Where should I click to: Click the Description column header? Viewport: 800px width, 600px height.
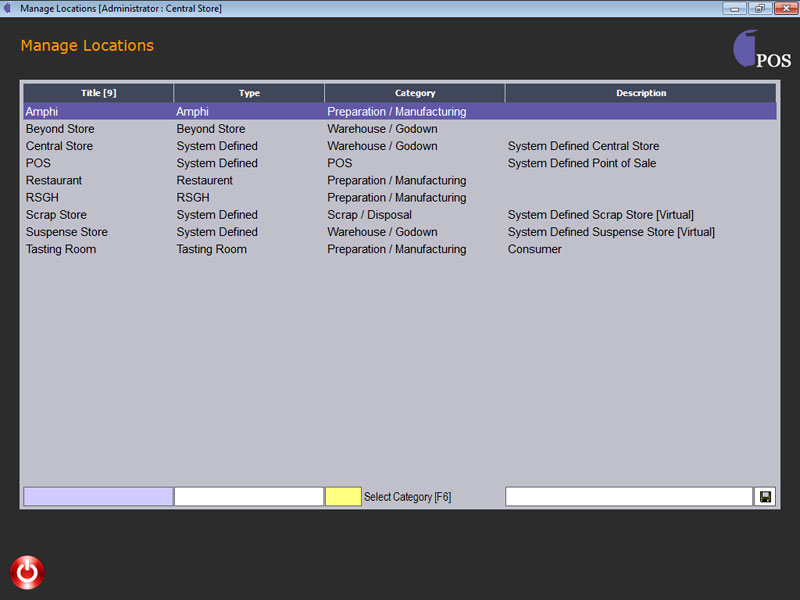pyautogui.click(x=641, y=93)
